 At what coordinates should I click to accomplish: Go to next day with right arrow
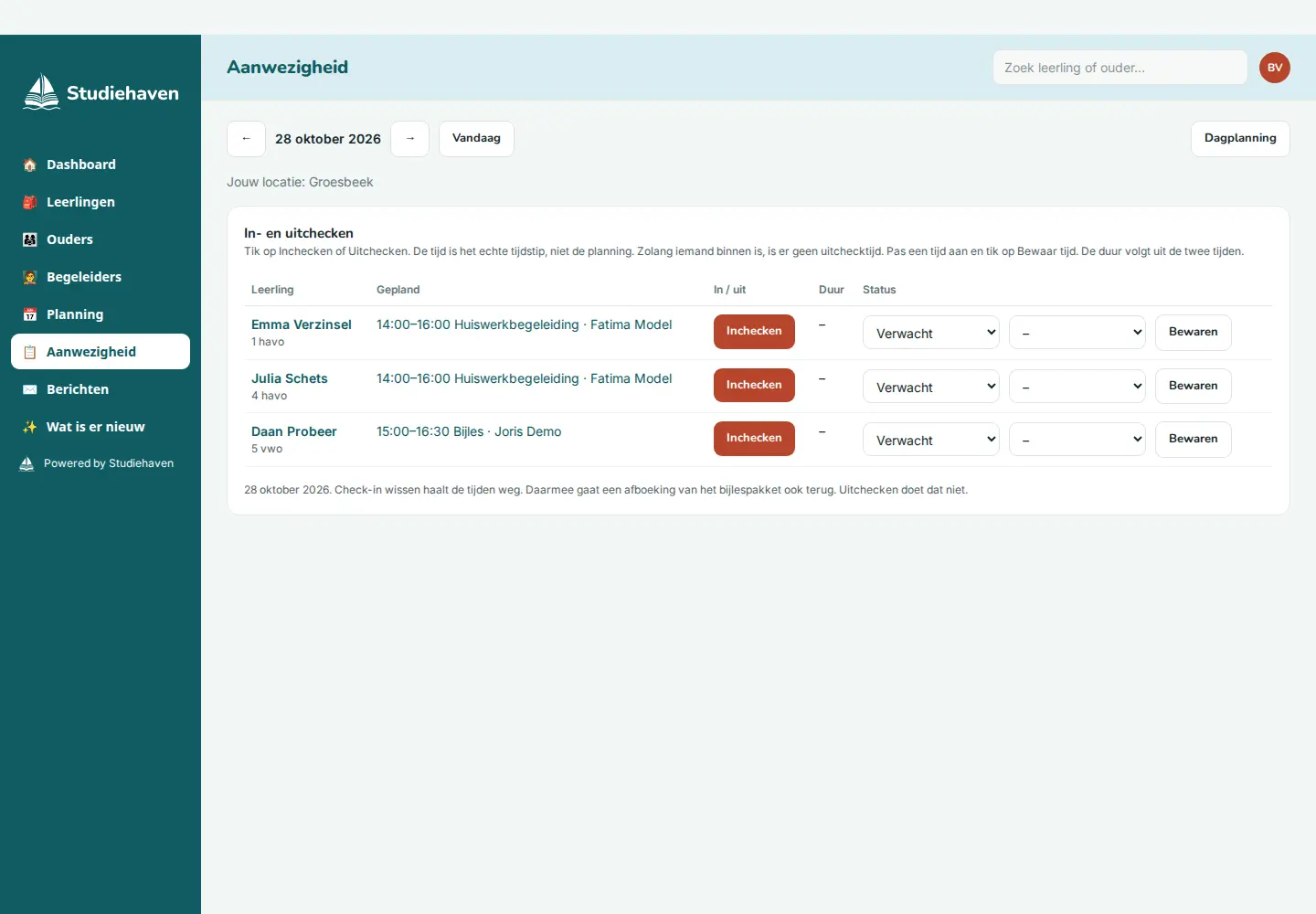[410, 139]
